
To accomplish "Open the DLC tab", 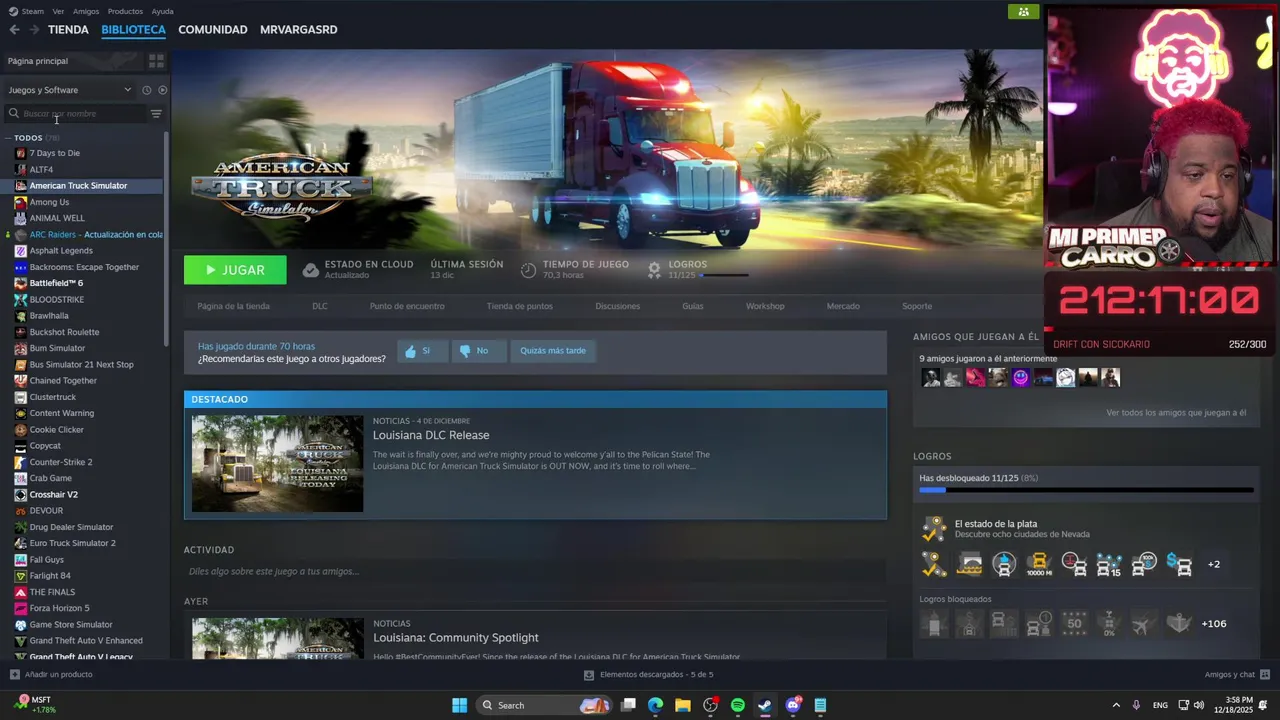I will [x=320, y=306].
